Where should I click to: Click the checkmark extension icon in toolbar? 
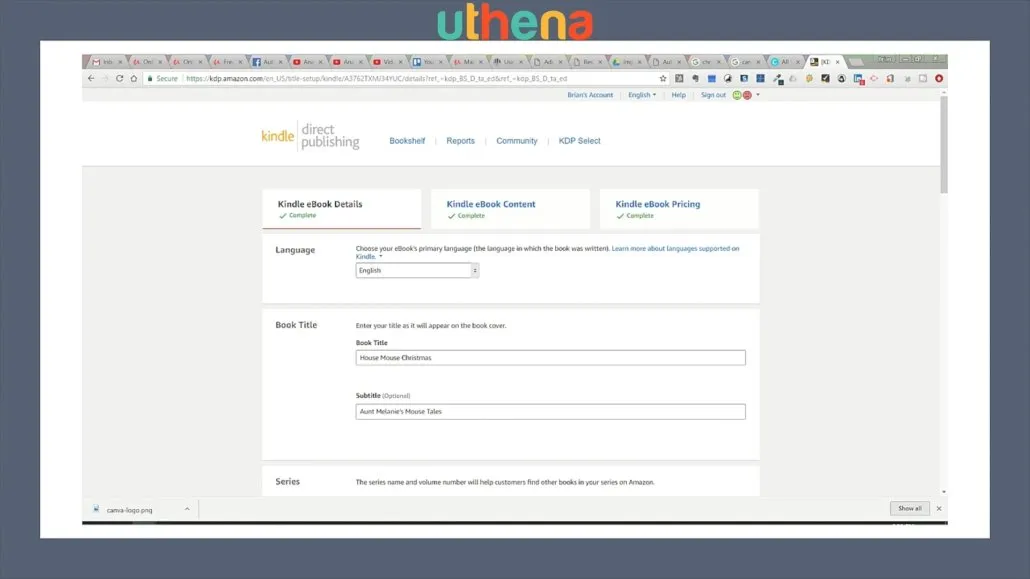[x=826, y=78]
